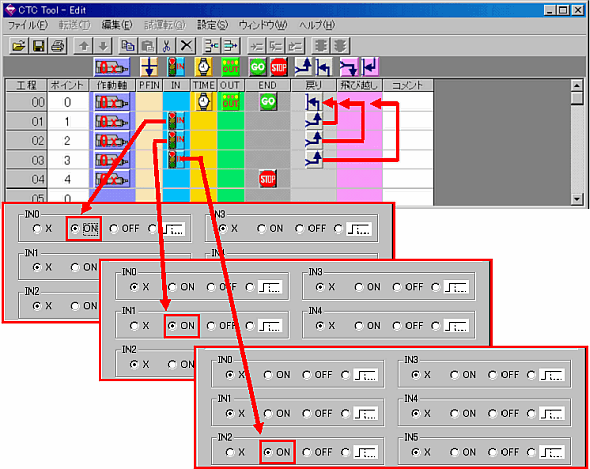
Task: Select the GO icon in palette row
Action: [x=258, y=67]
